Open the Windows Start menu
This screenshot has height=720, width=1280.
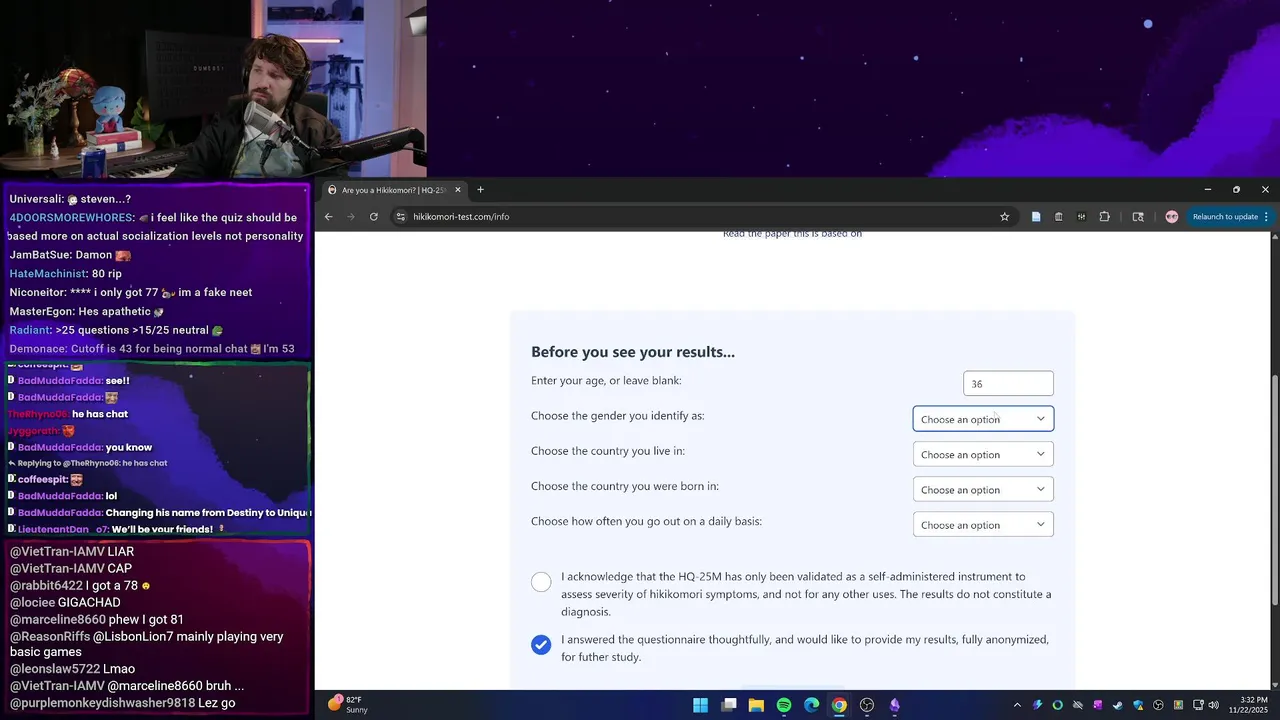coord(701,705)
